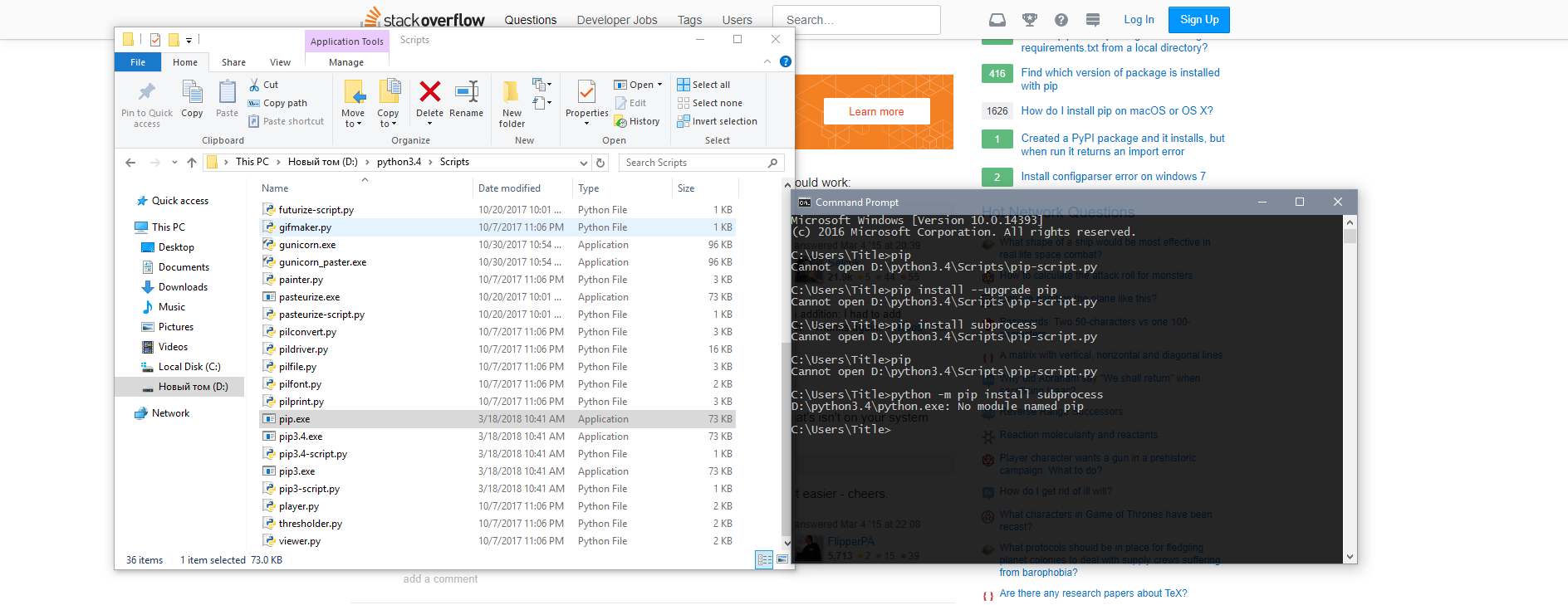Open Stack Overflow inbox icon
The height and width of the screenshot is (605, 1568).
[997, 20]
